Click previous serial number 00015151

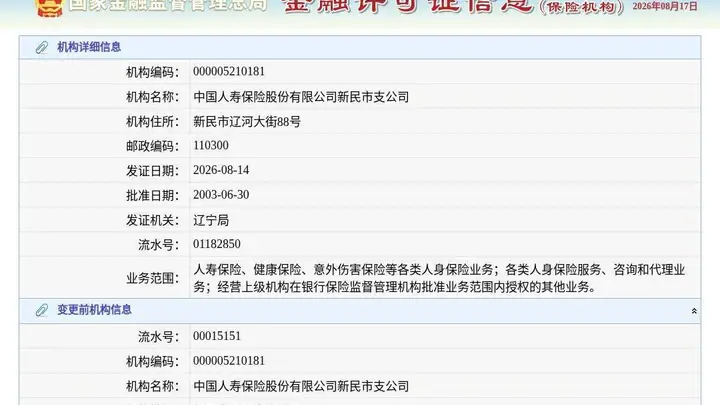coord(217,336)
